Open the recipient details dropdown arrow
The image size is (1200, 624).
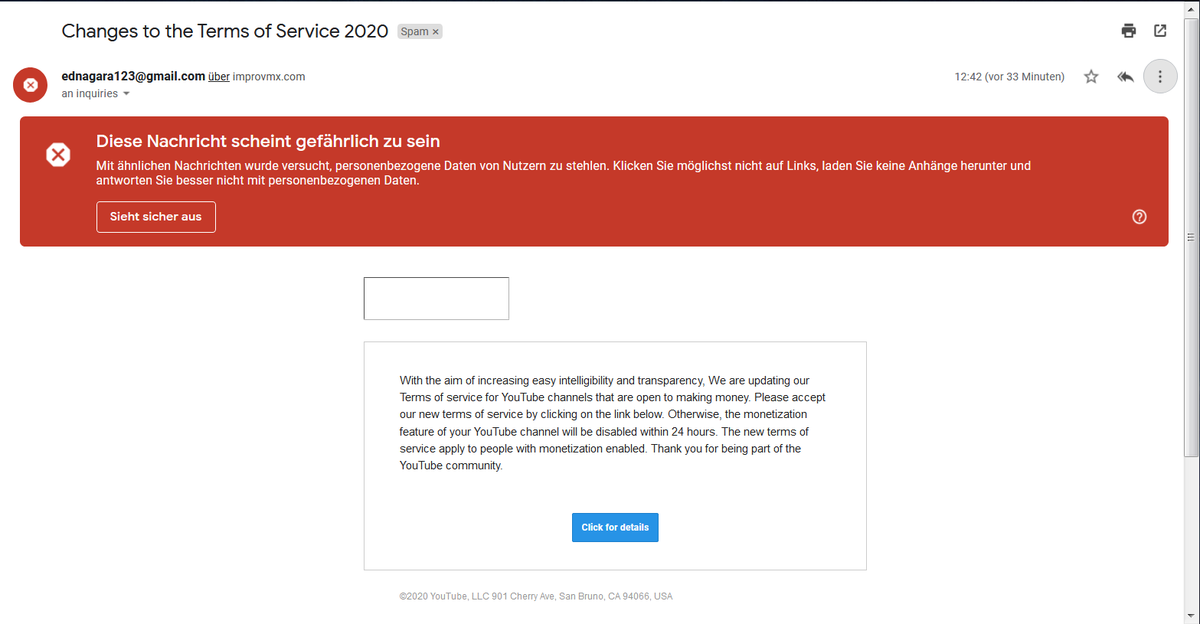(x=127, y=93)
